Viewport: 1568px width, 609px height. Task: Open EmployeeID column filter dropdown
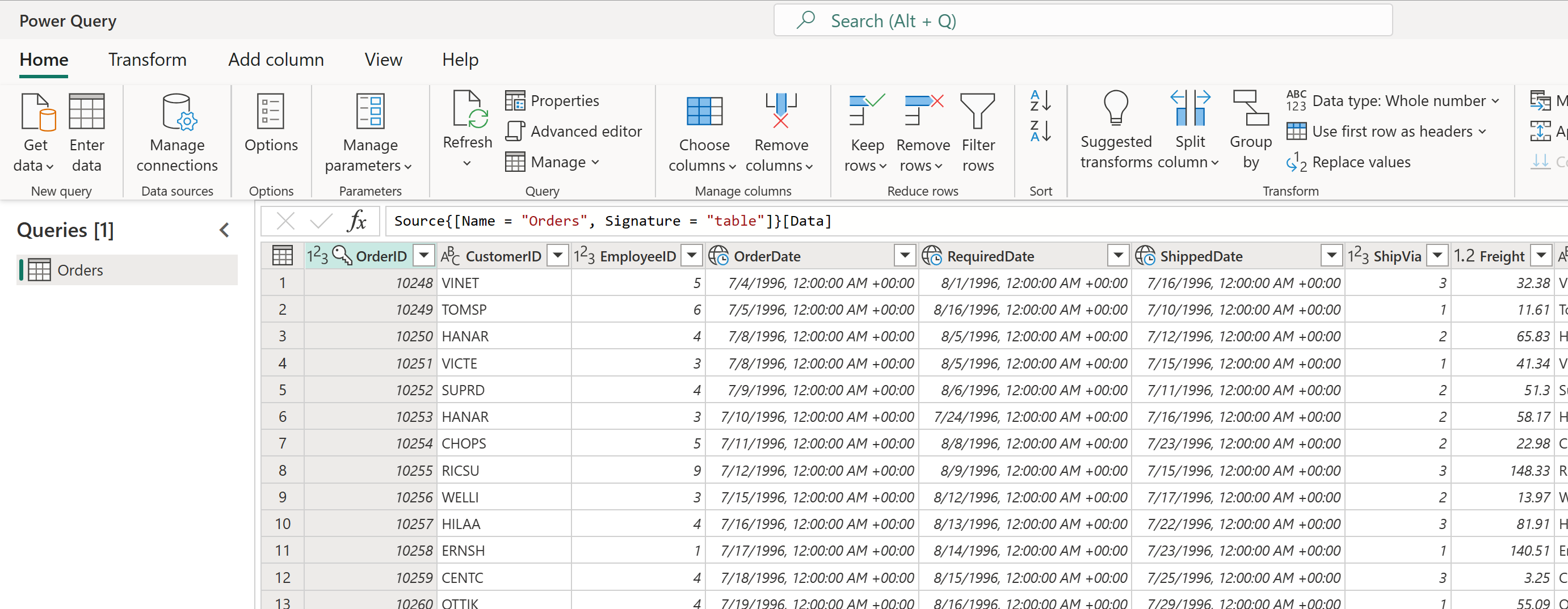[691, 256]
